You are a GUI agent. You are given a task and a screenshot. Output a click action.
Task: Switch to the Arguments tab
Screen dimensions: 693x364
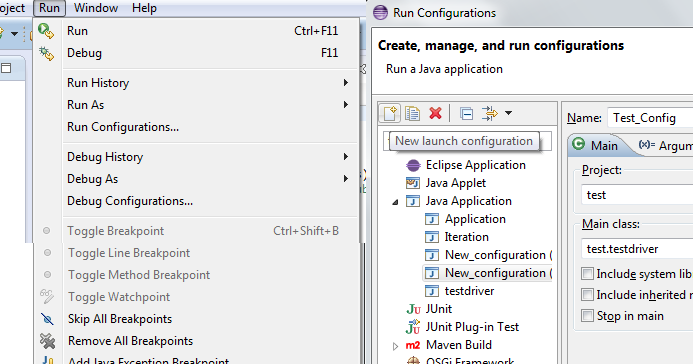665,145
